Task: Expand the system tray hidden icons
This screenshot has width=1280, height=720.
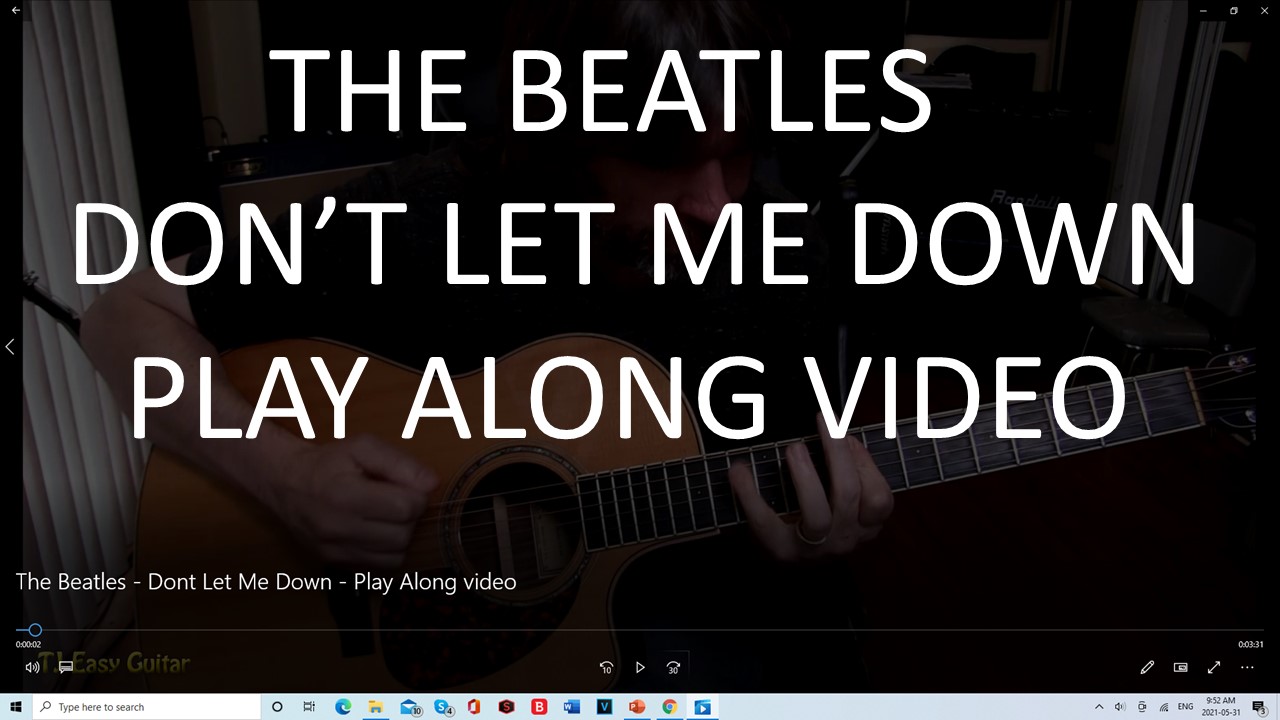Action: click(1099, 707)
